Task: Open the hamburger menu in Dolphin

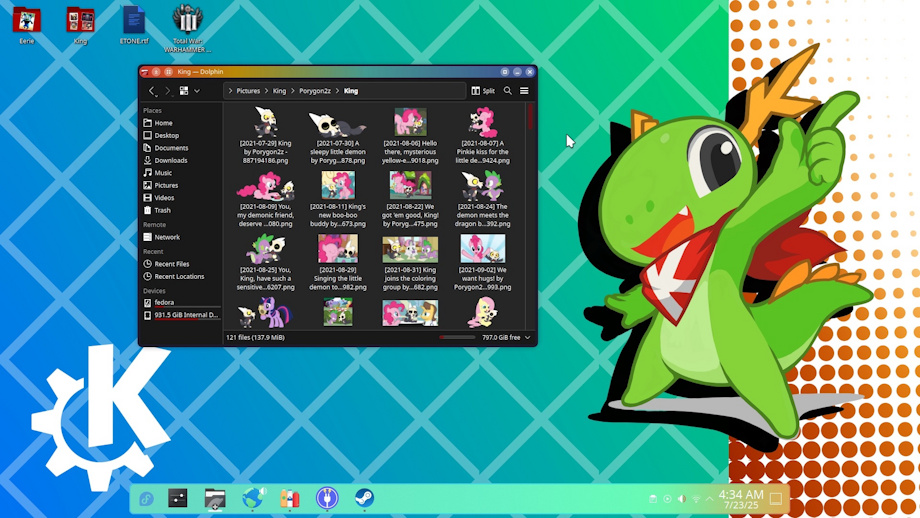Action: [x=524, y=91]
